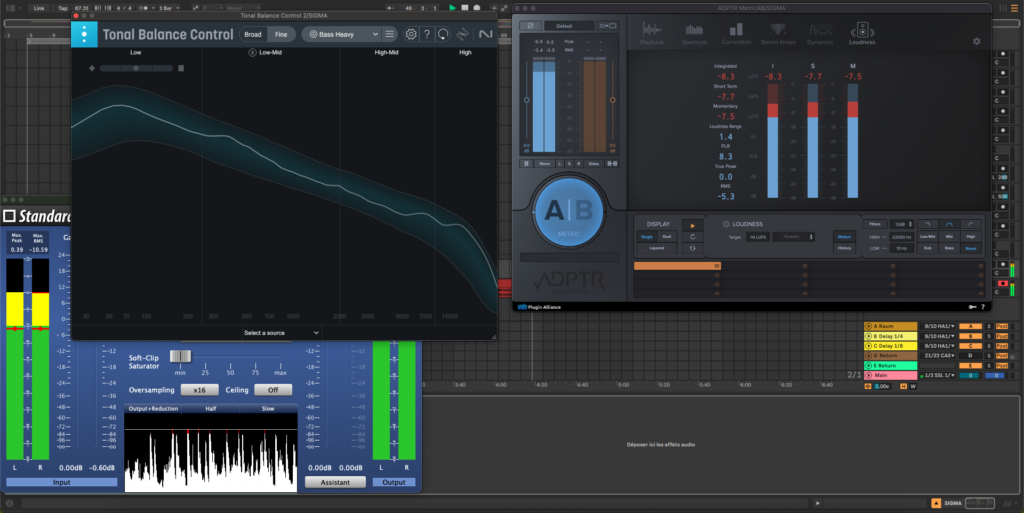Image resolution: width=1024 pixels, height=513 pixels.
Task: Toggle Post on the B Delay 1/4 track
Action: point(1002,336)
